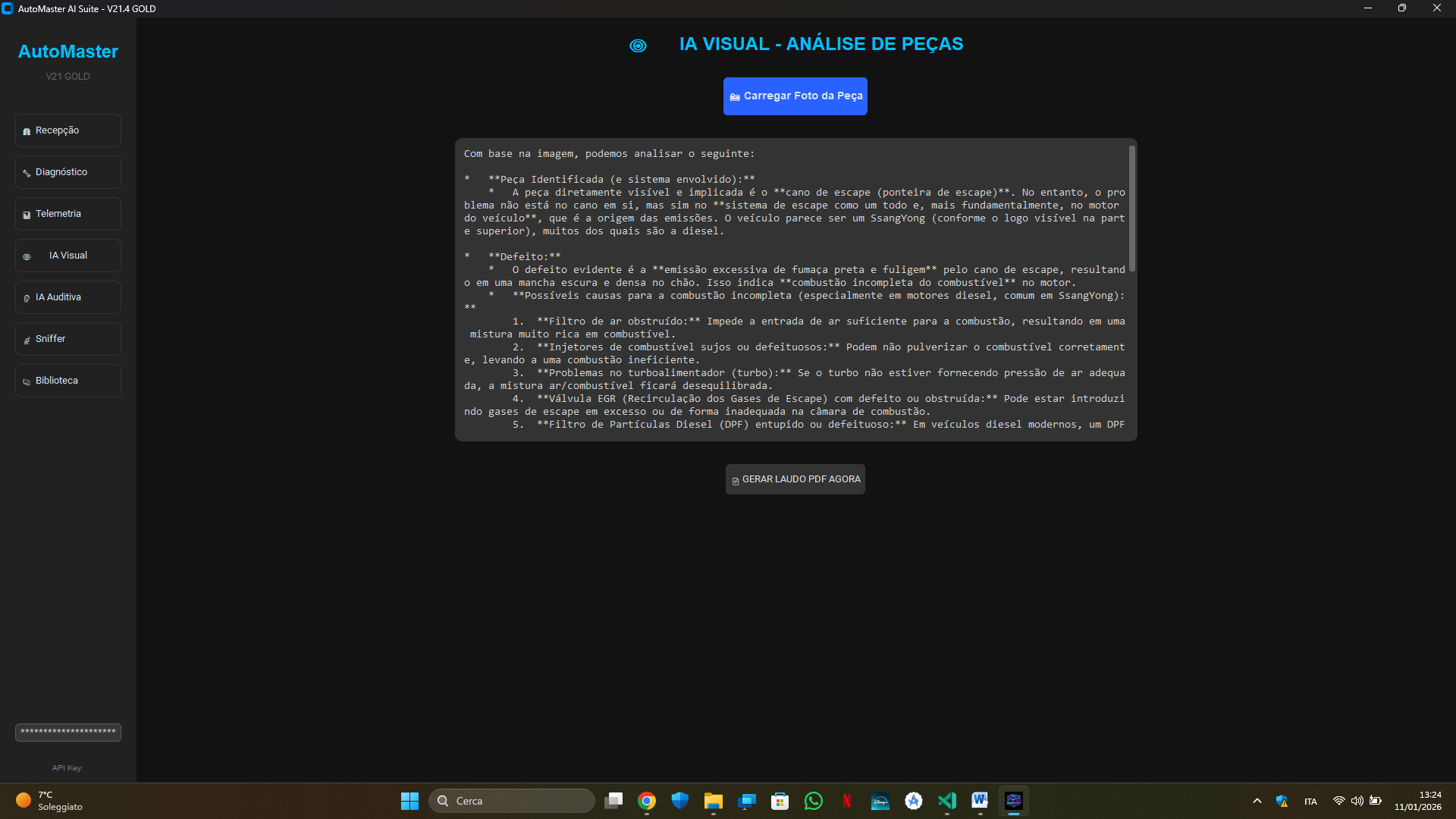Open File Explorer from the taskbar
Image resolution: width=1456 pixels, height=819 pixels.
(714, 801)
